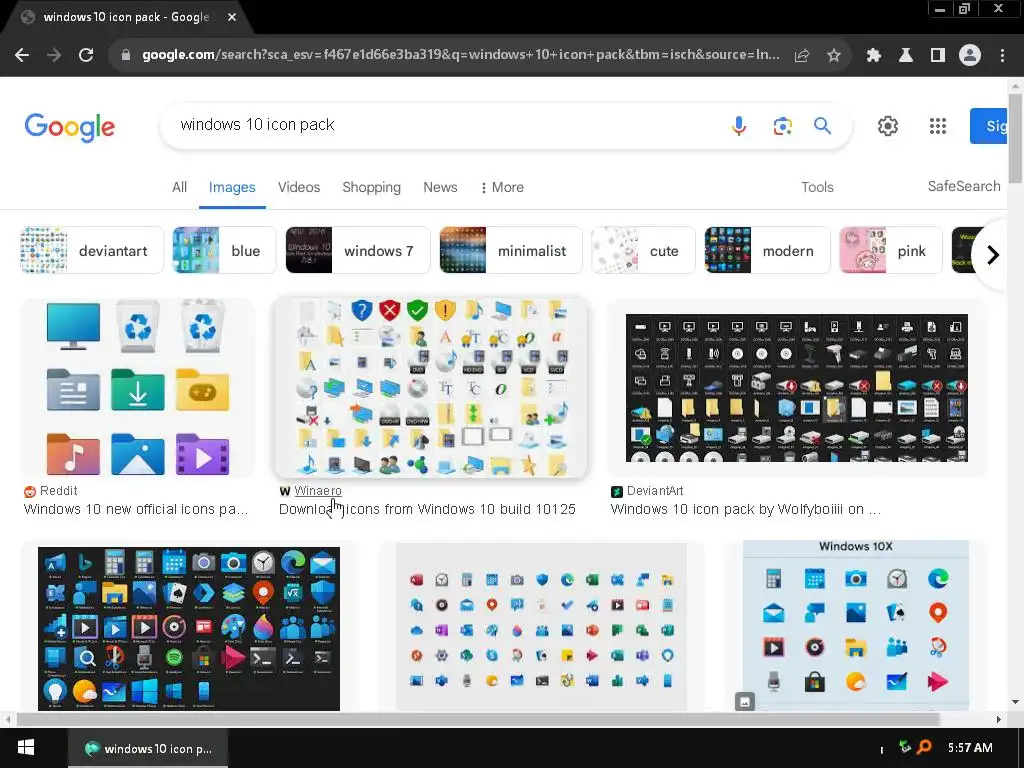Open the SafeSearch settings

point(964,187)
